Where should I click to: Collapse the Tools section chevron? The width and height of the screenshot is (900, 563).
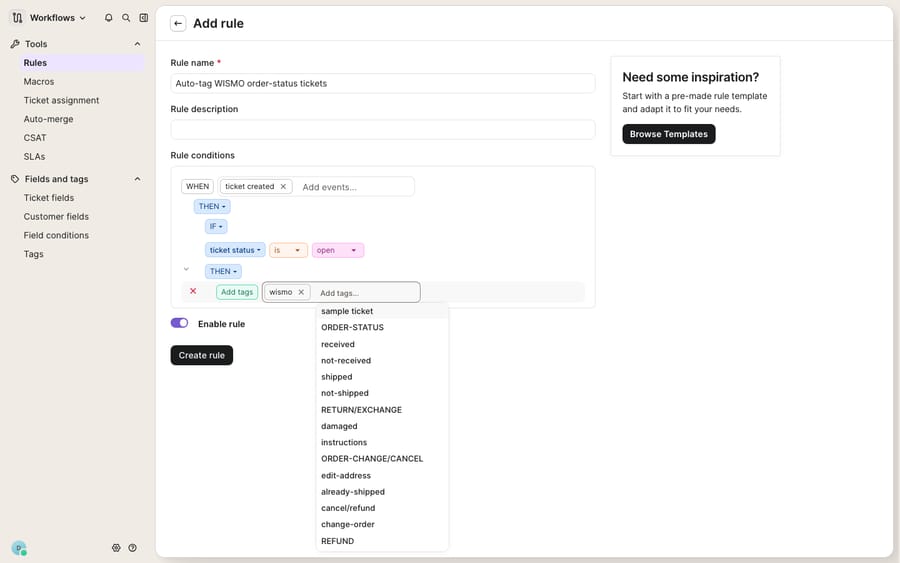pyautogui.click(x=137, y=44)
